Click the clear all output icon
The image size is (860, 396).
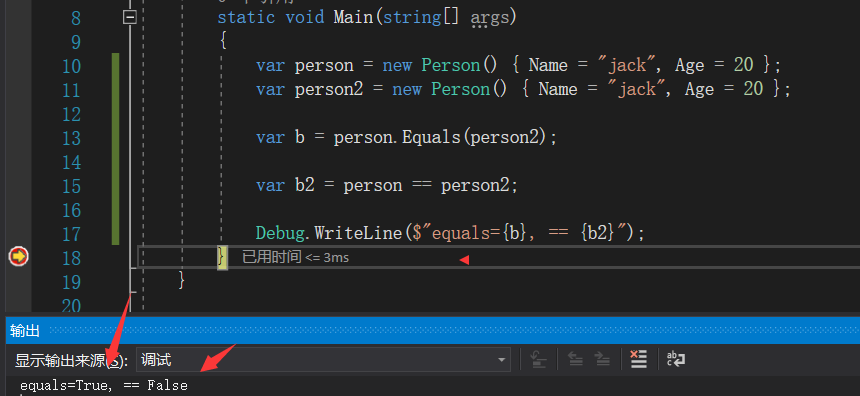(x=638, y=360)
